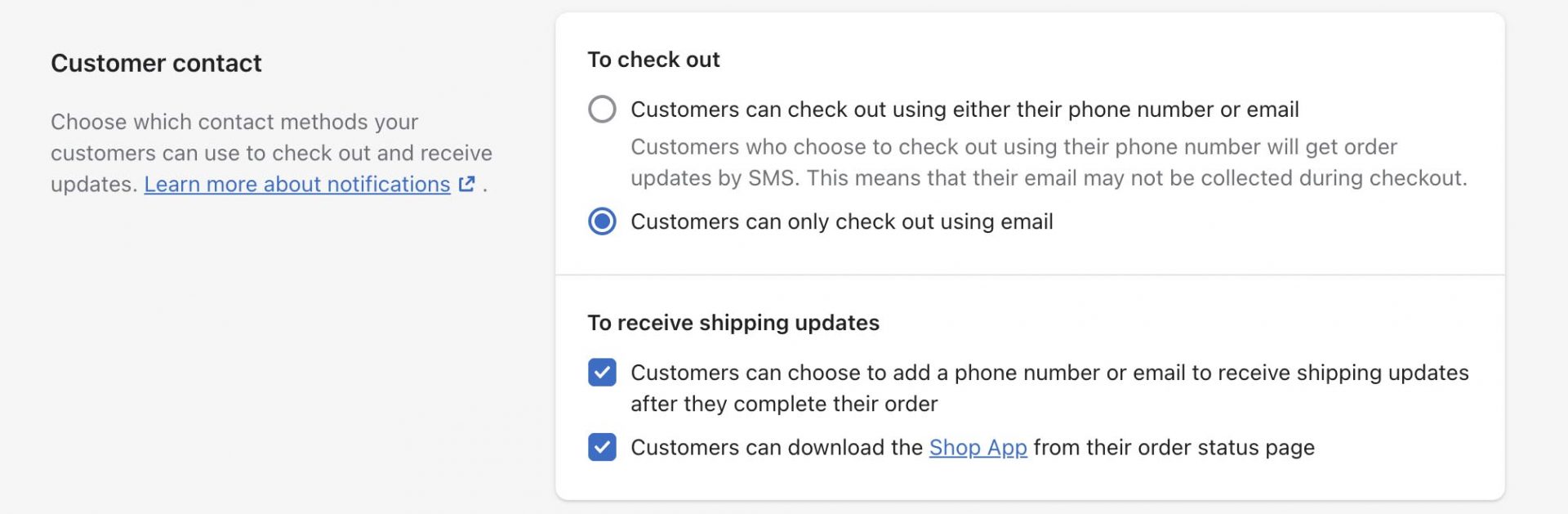Image resolution: width=1568 pixels, height=514 pixels.
Task: Uncheck the shipping updates phone or email checkbox
Action: pyautogui.click(x=602, y=373)
